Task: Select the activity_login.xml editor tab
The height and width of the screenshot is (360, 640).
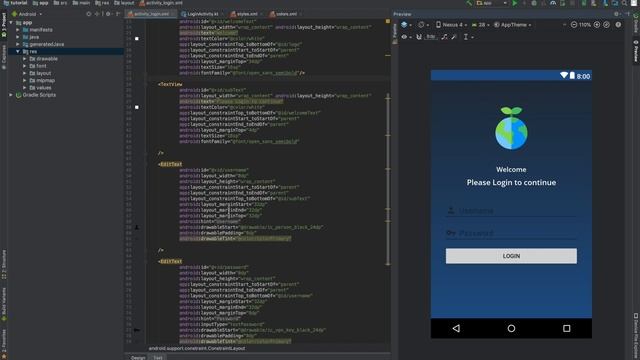Action: point(151,14)
